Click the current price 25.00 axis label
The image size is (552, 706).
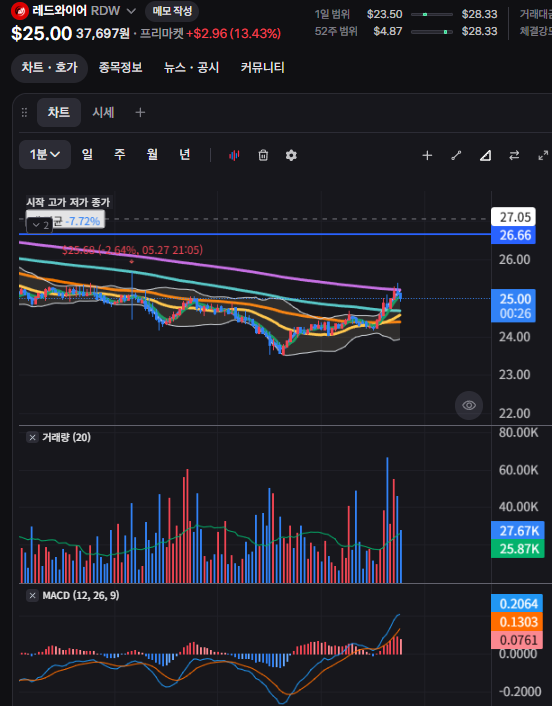click(514, 306)
